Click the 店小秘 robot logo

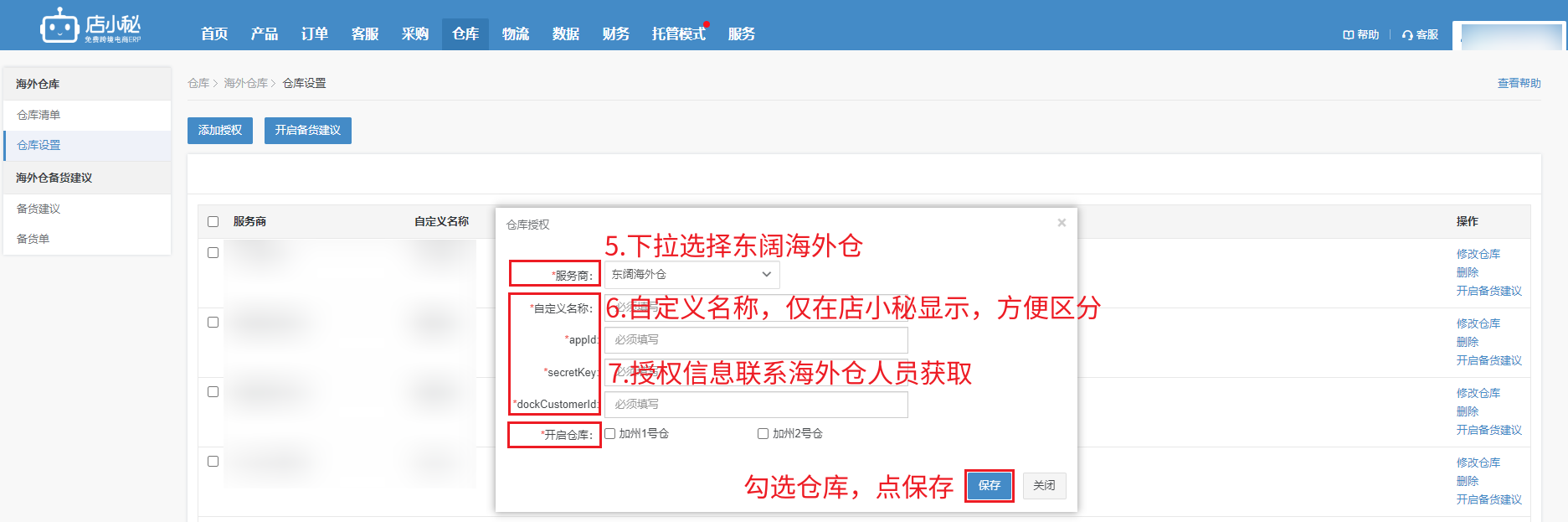90,26
